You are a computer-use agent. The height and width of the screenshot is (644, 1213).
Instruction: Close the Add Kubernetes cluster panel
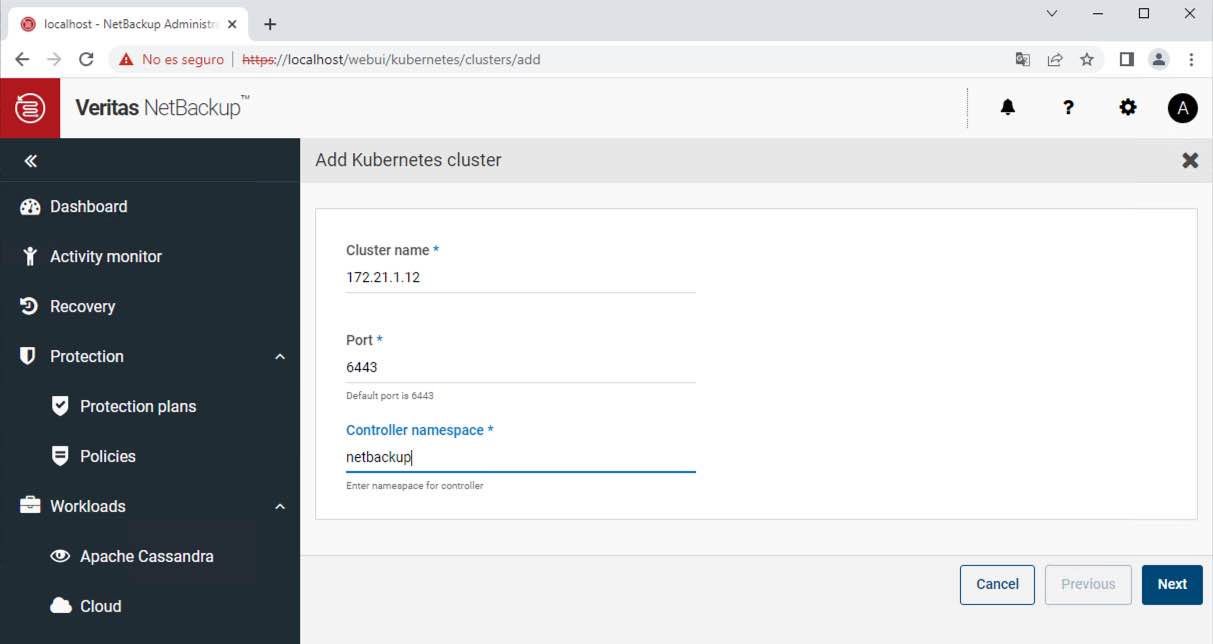coord(1190,160)
